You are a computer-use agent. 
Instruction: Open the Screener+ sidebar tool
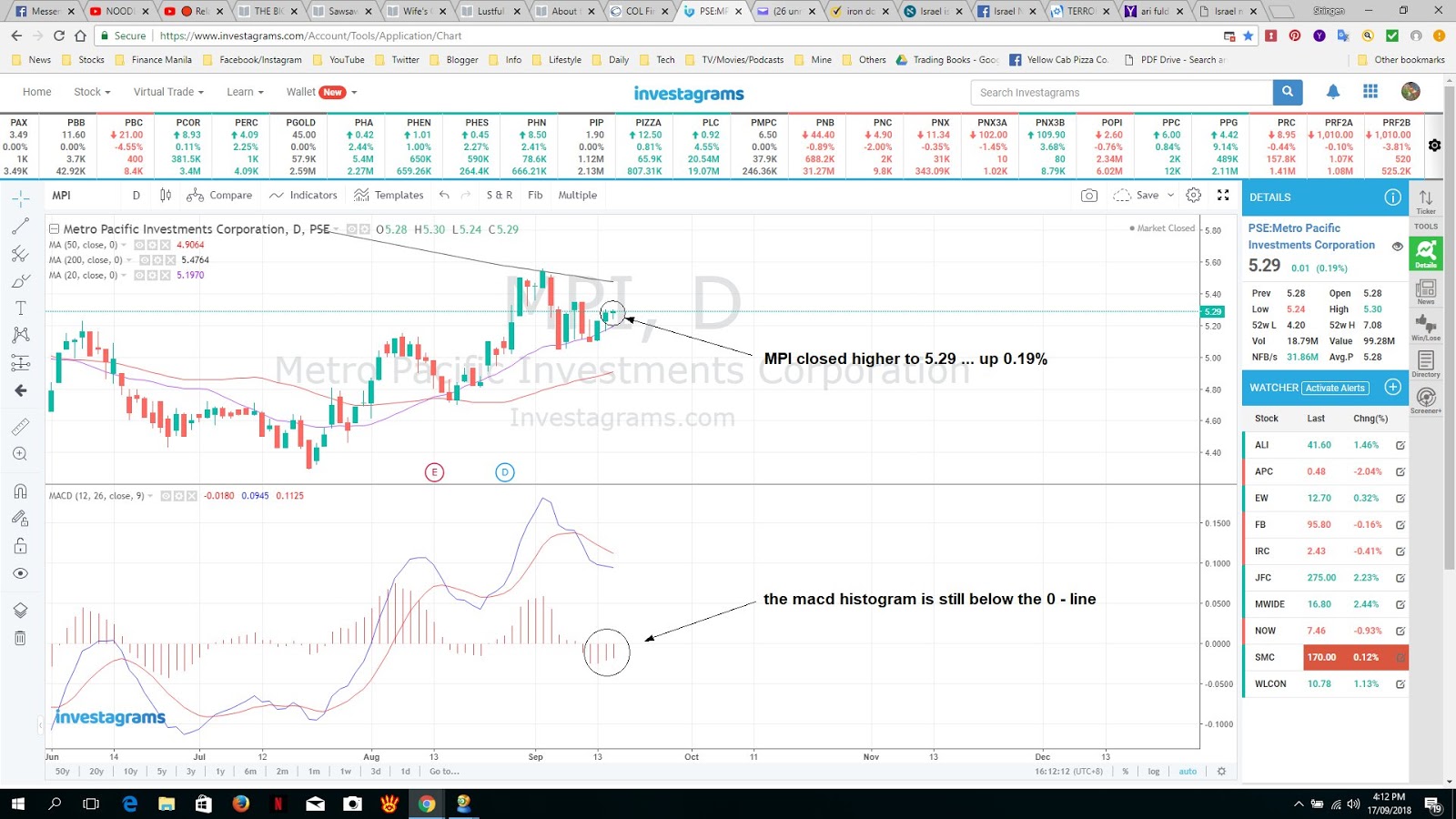point(1426,400)
